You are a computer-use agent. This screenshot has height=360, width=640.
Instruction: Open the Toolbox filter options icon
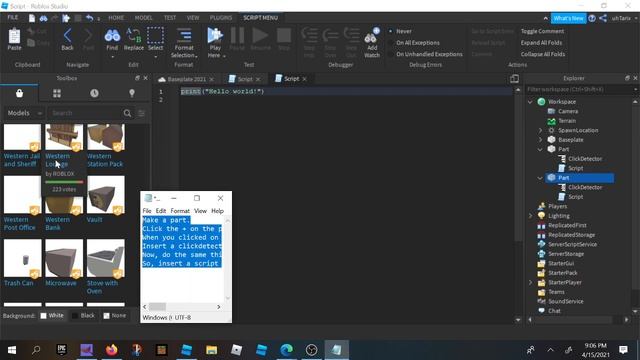(x=142, y=113)
